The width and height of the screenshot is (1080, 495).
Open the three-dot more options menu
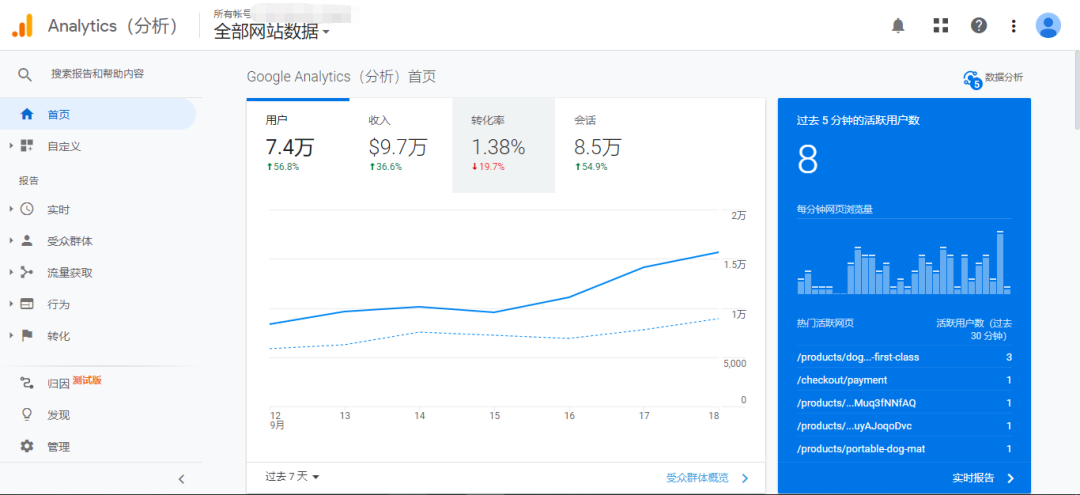coord(1013,25)
